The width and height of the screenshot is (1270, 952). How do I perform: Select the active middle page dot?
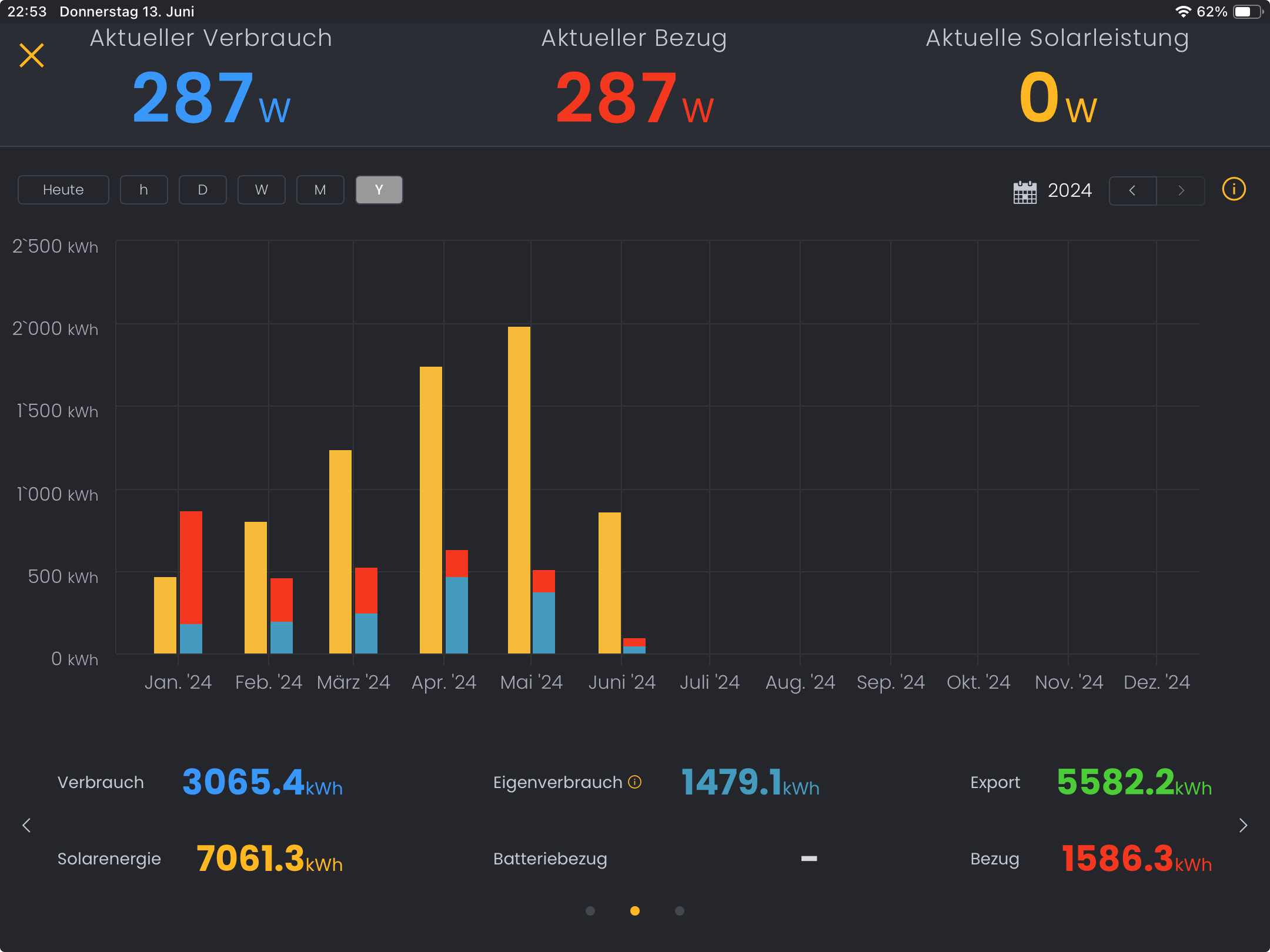pos(635,911)
